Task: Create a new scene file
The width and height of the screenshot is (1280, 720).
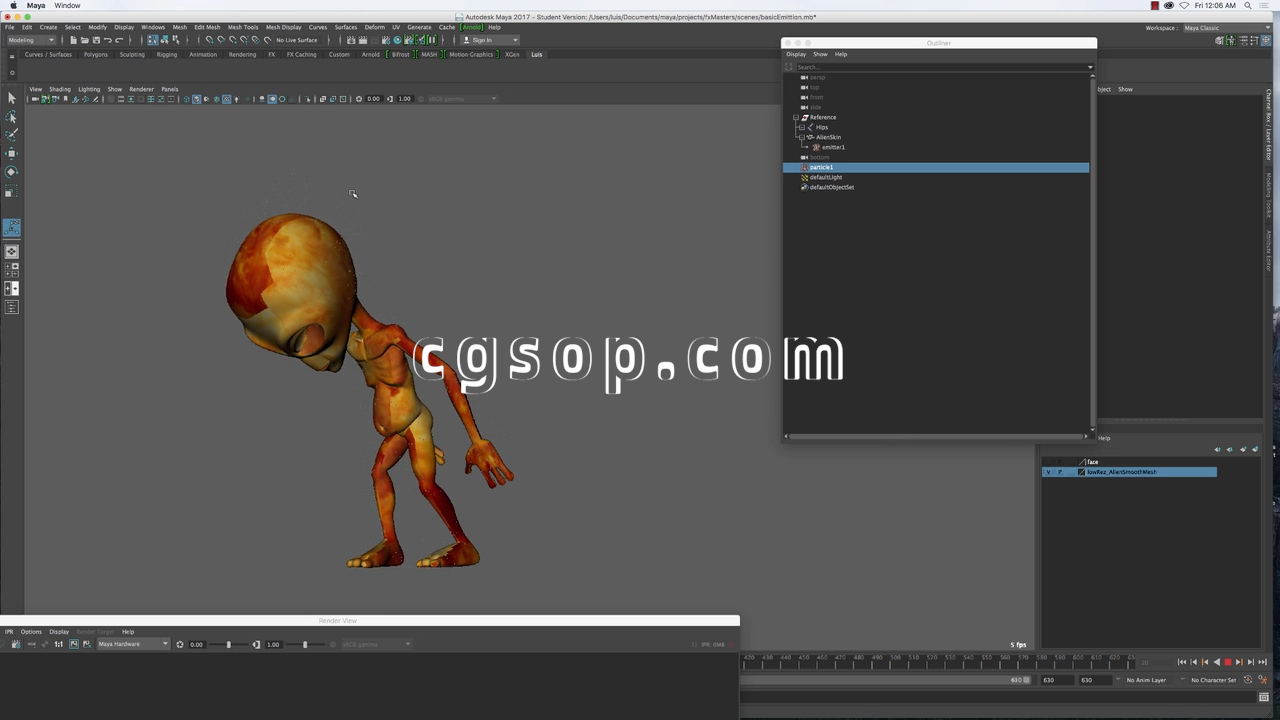Action: tap(73, 40)
